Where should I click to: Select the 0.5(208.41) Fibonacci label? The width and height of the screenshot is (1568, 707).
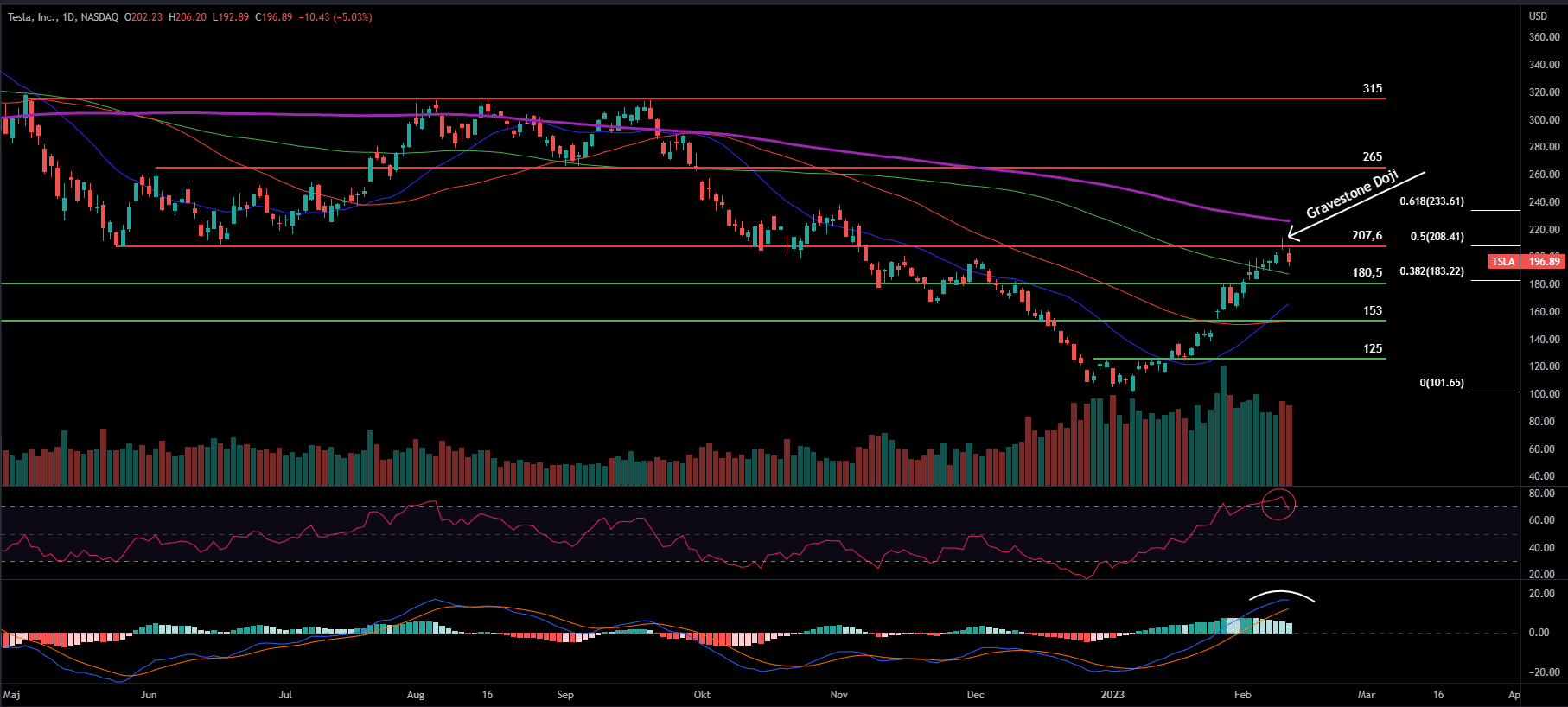1437,237
